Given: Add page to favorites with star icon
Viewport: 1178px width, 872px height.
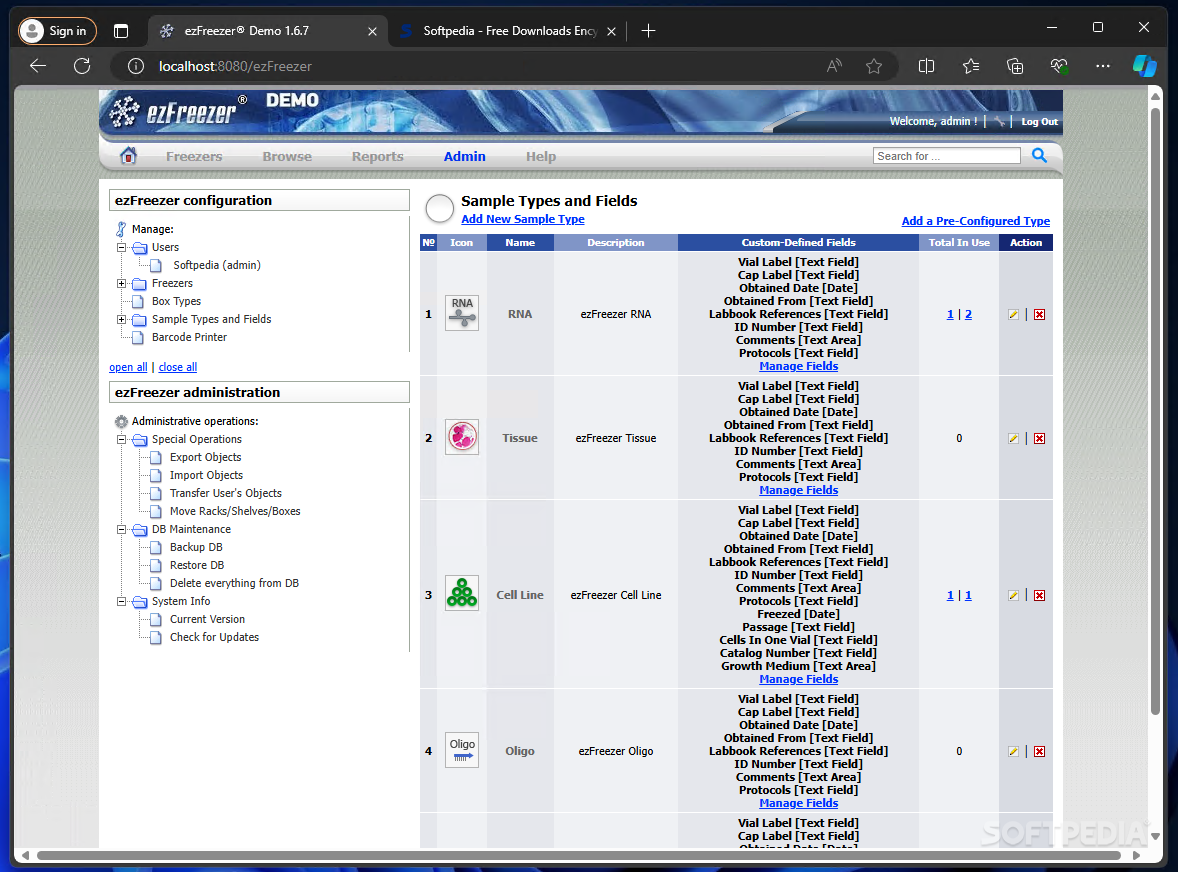Looking at the screenshot, I should 874,66.
